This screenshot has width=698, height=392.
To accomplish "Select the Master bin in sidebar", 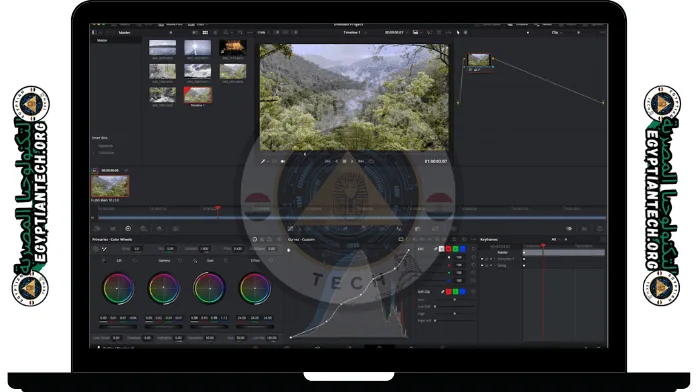I will tap(102, 40).
